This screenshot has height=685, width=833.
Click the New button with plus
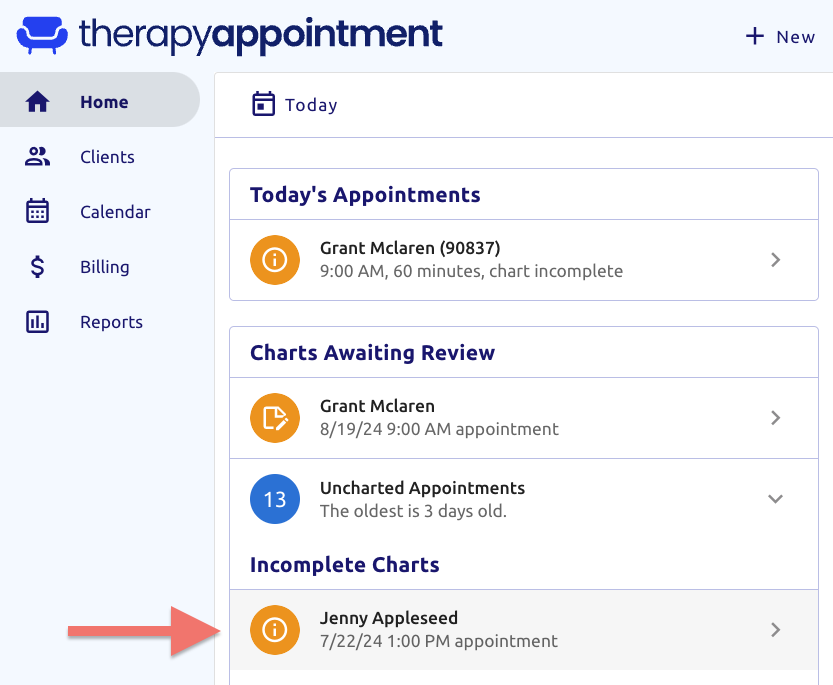pyautogui.click(x=780, y=37)
